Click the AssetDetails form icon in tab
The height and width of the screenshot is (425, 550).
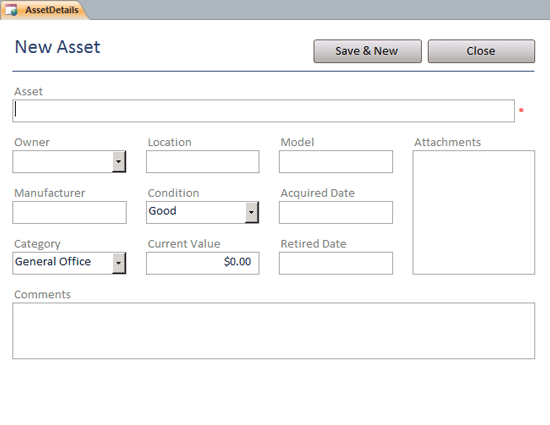coord(11,10)
